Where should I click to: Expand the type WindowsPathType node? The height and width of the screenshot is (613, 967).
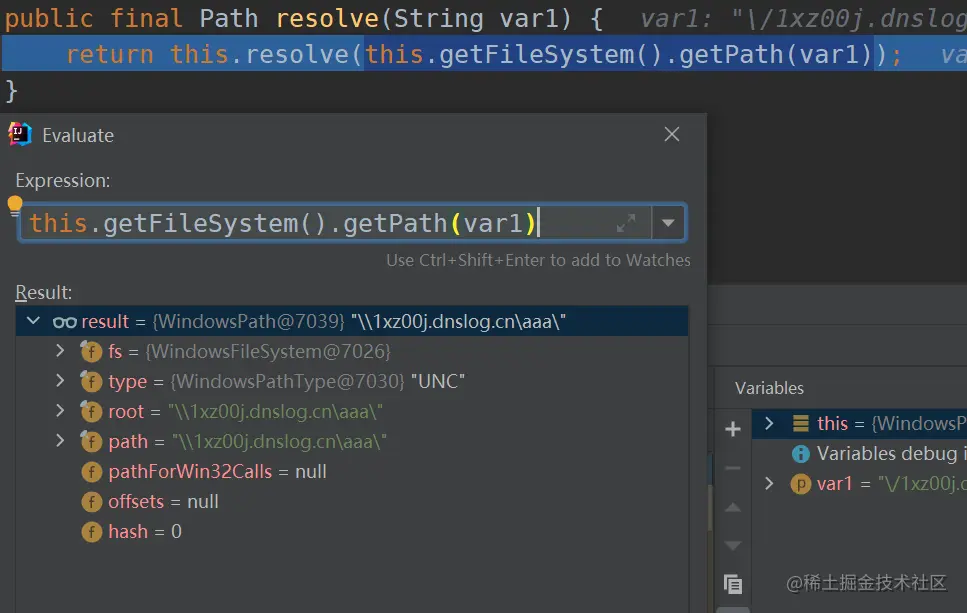tap(60, 381)
